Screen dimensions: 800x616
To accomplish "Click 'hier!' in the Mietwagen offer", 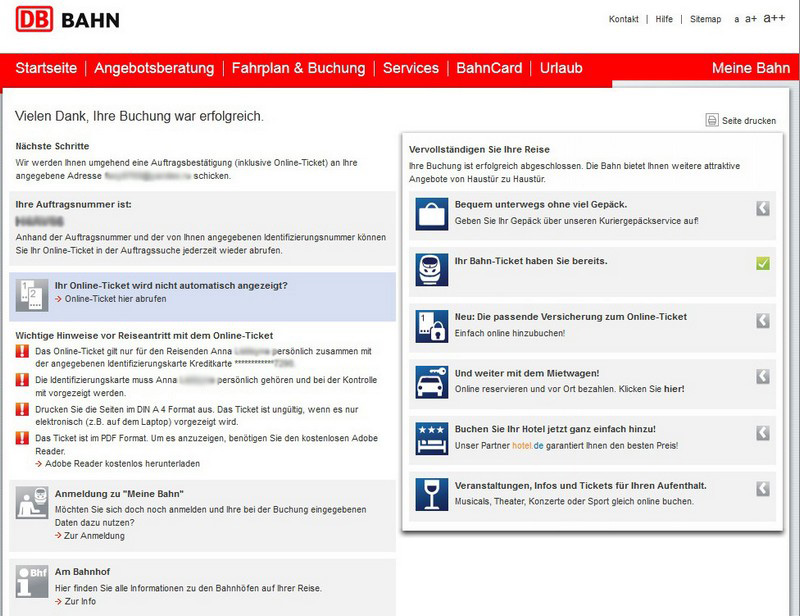I will [x=674, y=389].
